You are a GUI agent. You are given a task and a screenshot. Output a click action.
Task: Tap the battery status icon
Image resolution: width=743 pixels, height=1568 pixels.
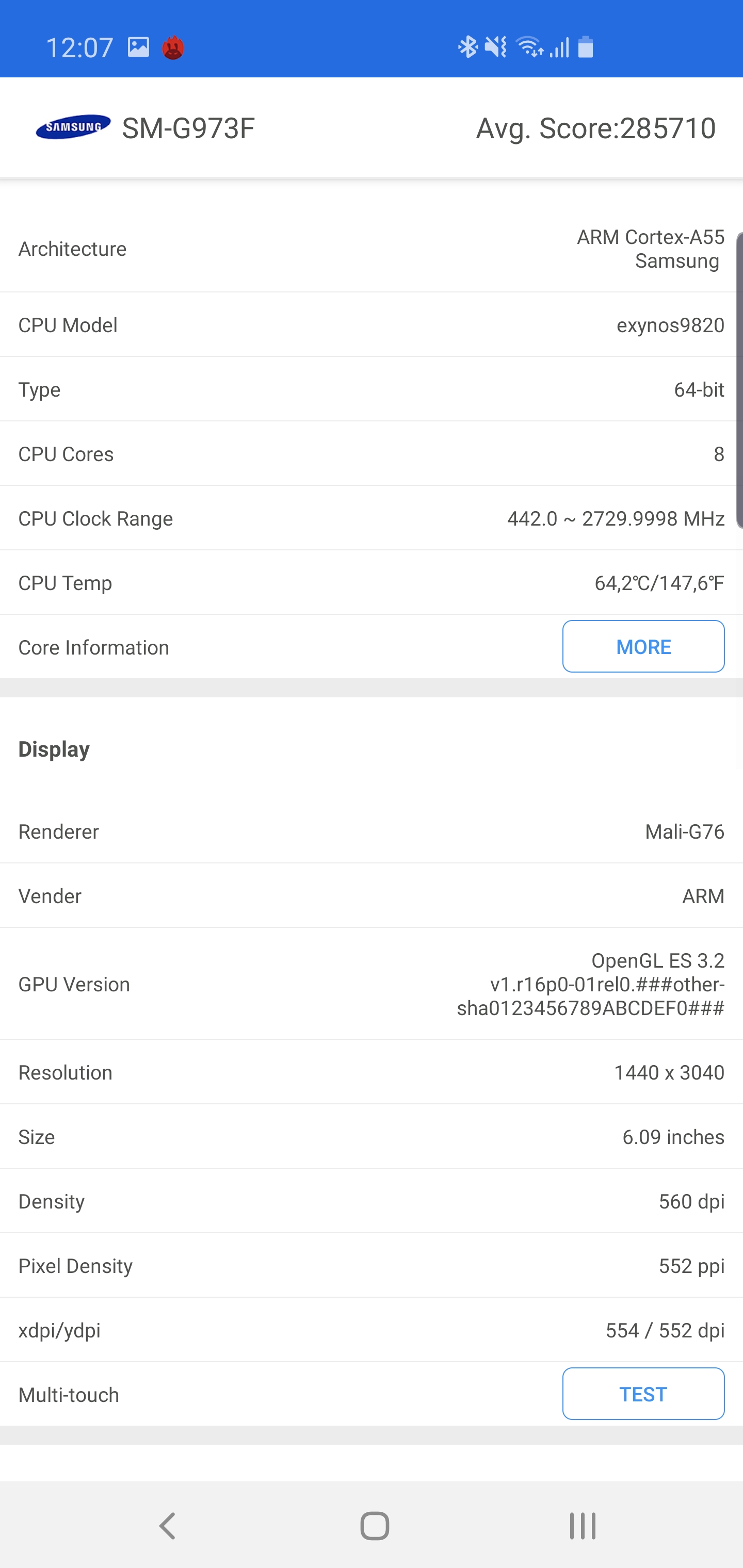[585, 47]
